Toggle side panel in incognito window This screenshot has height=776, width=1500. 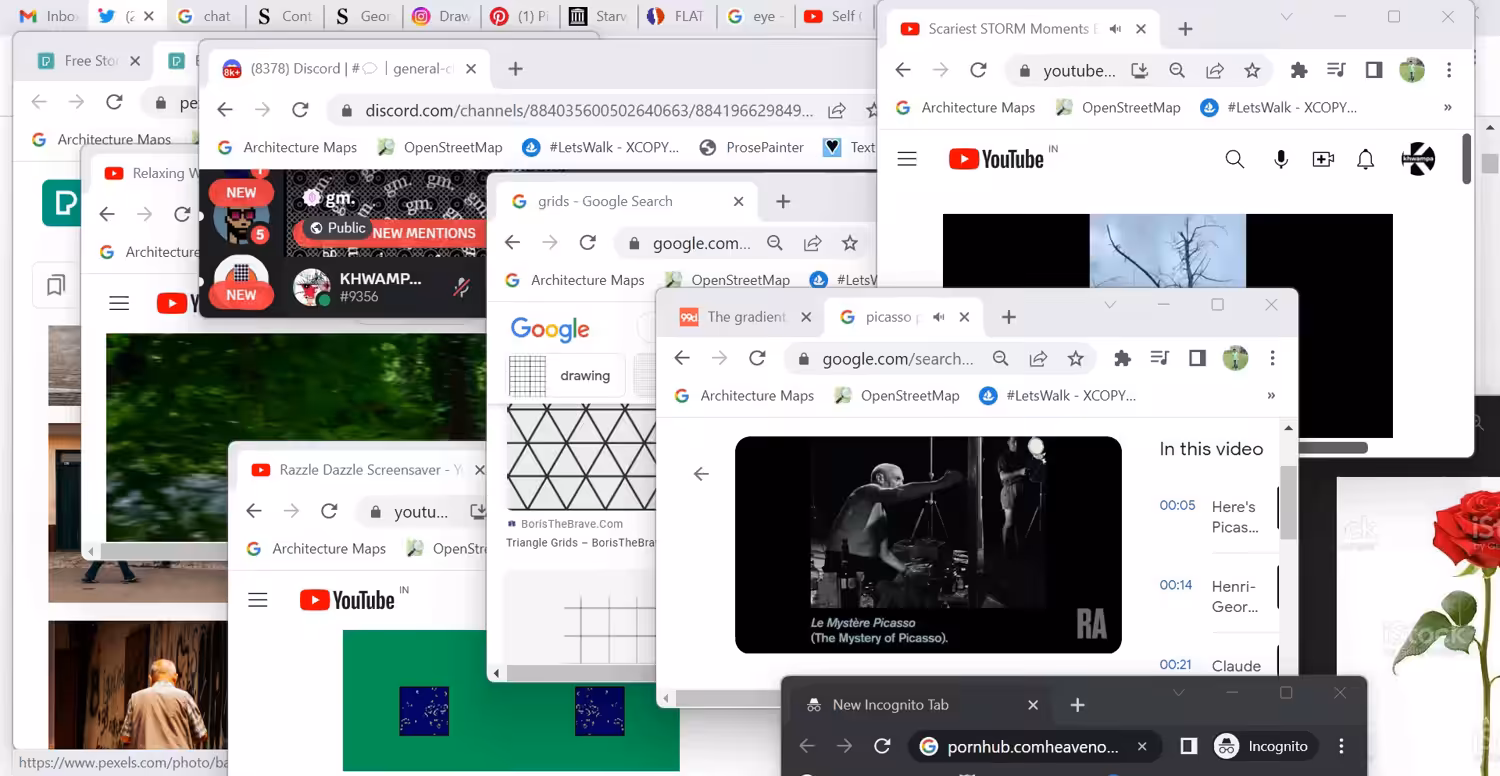click(x=1188, y=746)
